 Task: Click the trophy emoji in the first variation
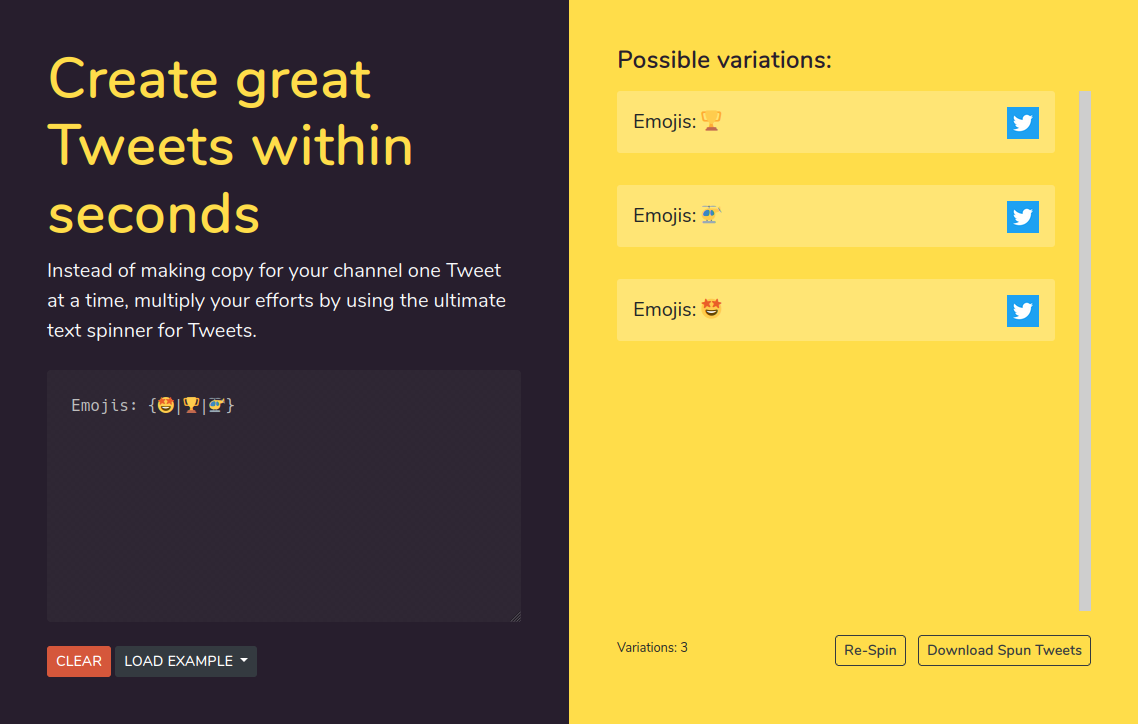[711, 122]
